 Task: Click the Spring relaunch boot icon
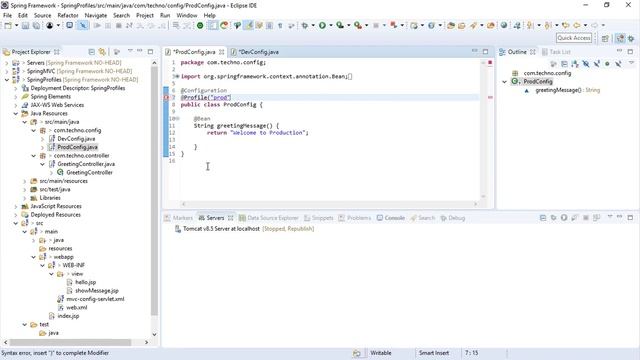tap(224, 25)
